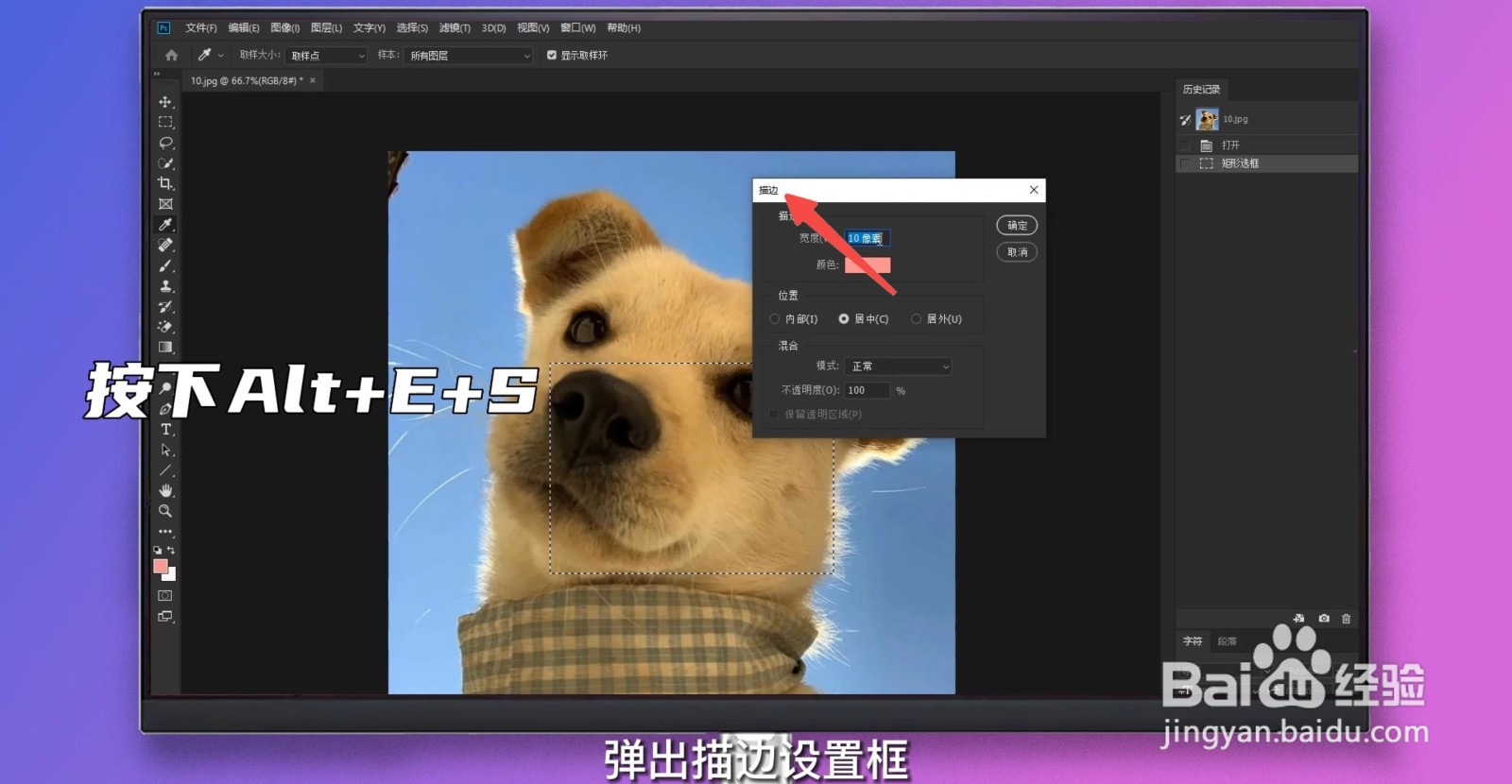Open the 图像(I) menu
1512x784 pixels.
(285, 28)
